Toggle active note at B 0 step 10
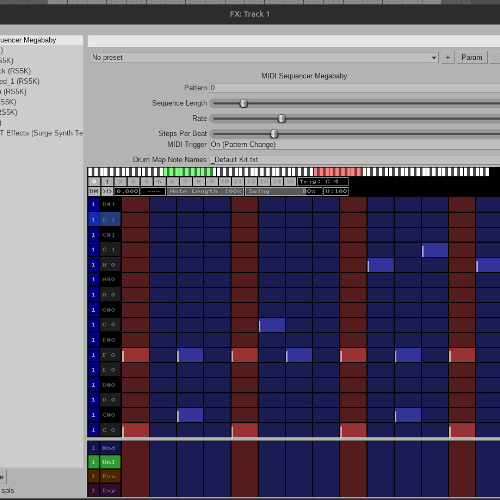 click(381, 265)
